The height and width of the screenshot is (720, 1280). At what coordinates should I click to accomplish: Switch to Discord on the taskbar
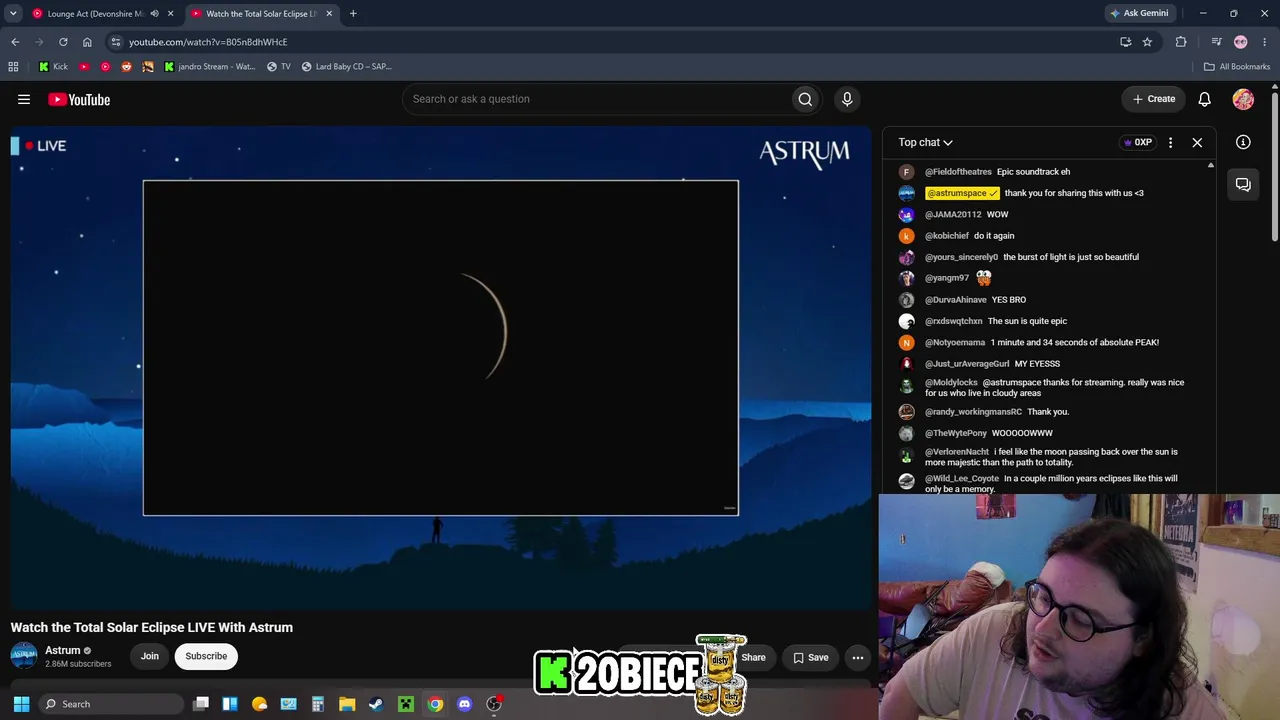pos(464,704)
